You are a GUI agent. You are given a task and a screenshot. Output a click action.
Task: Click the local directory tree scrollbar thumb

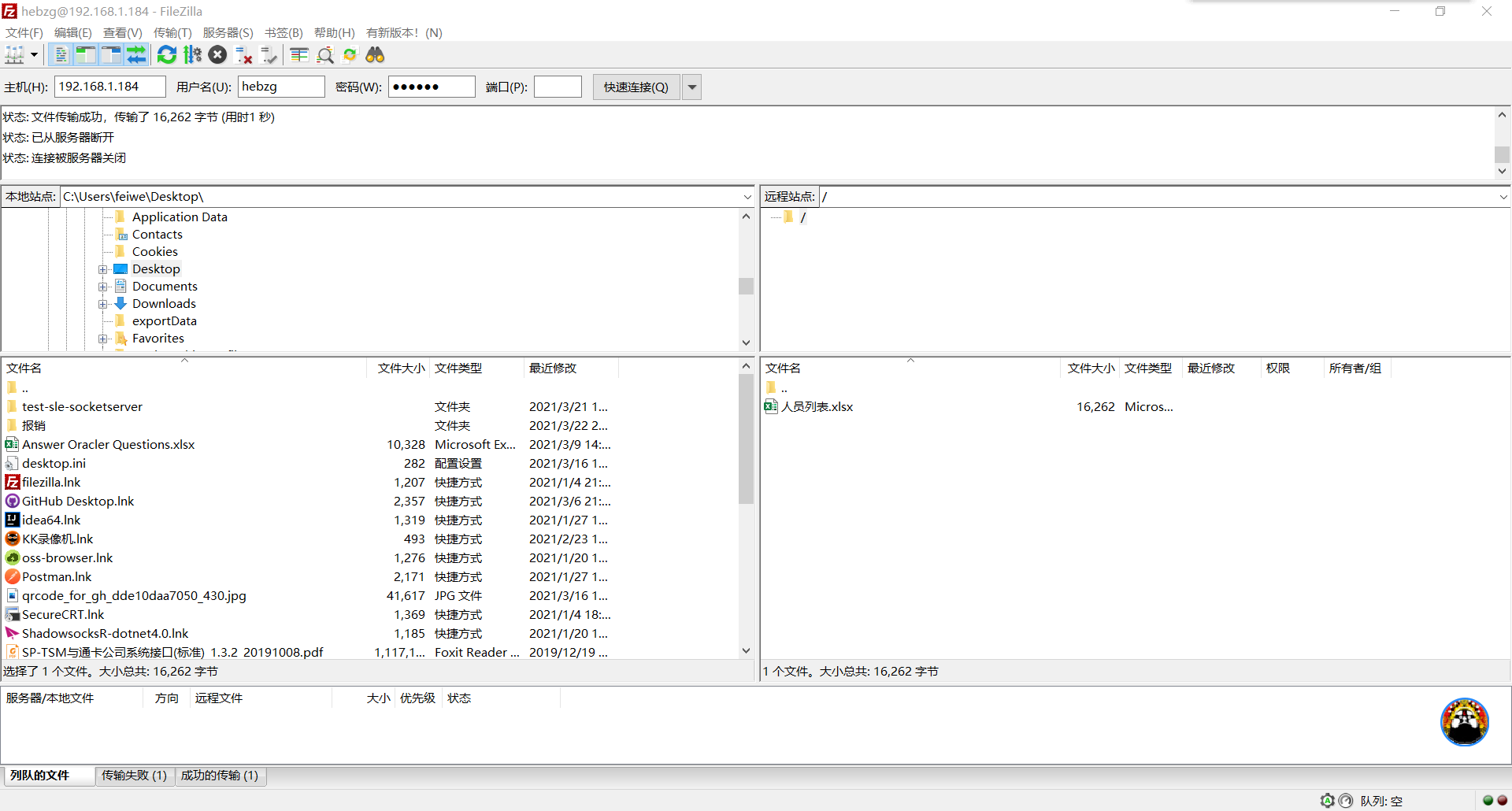pos(747,286)
